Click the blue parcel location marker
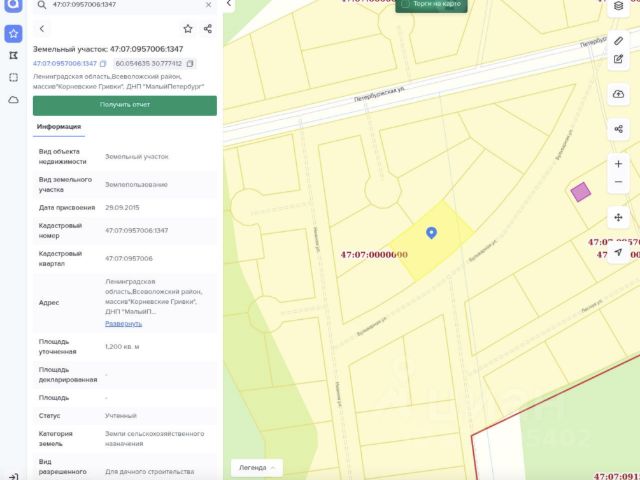This screenshot has height=480, width=640. [x=431, y=233]
